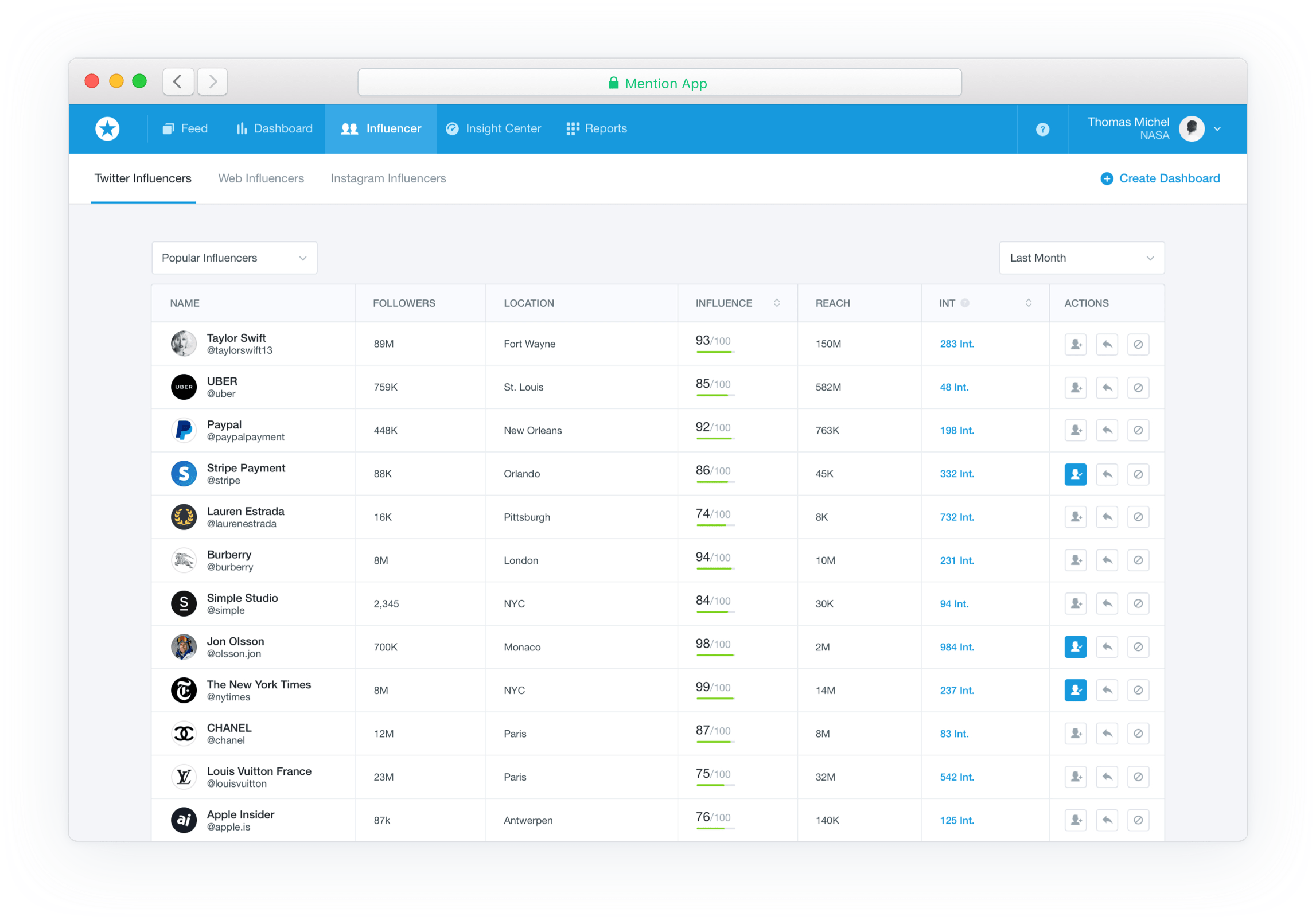Viewport: 1316px width, 920px height.
Task: Reply to Paypal
Action: point(1107,430)
